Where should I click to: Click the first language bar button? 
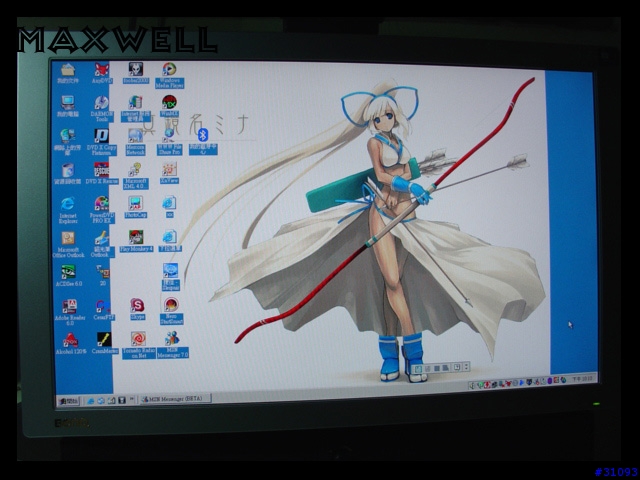pyautogui.click(x=418, y=369)
